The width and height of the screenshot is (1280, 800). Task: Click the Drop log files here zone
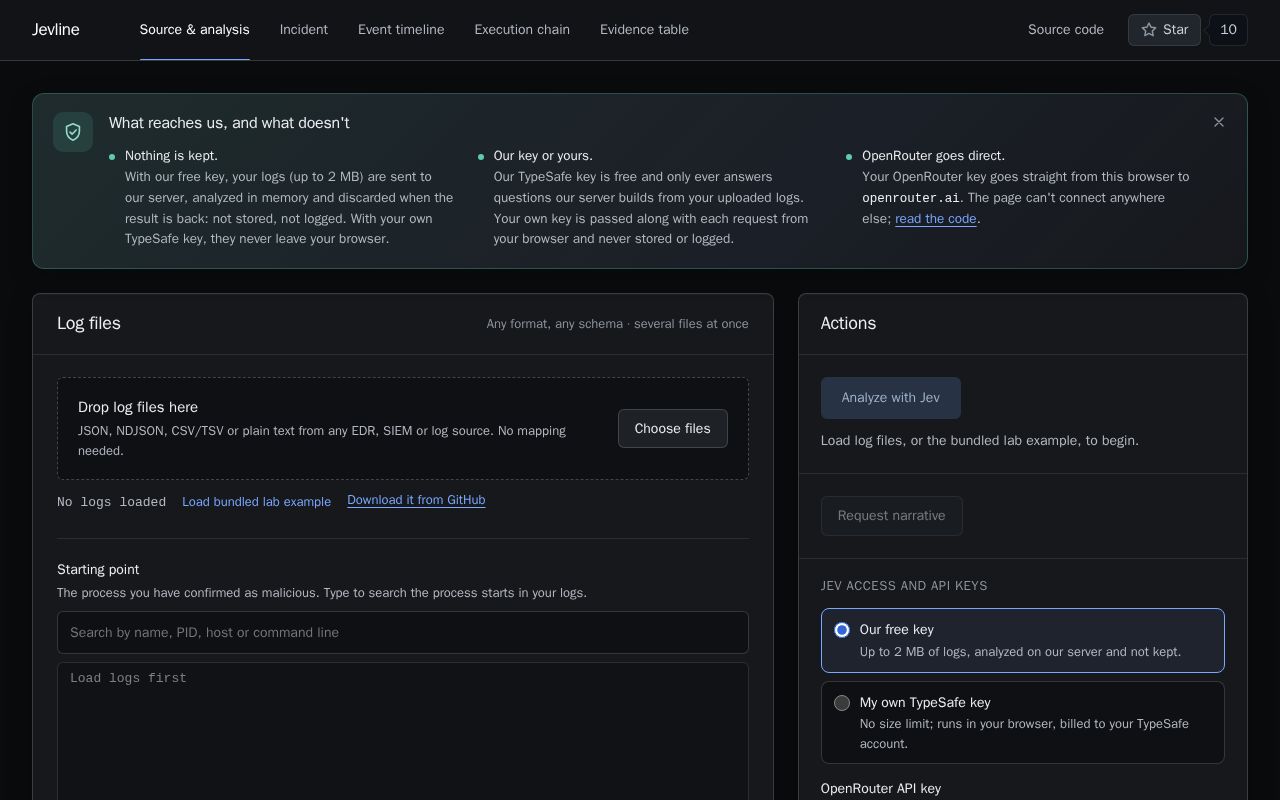(403, 428)
